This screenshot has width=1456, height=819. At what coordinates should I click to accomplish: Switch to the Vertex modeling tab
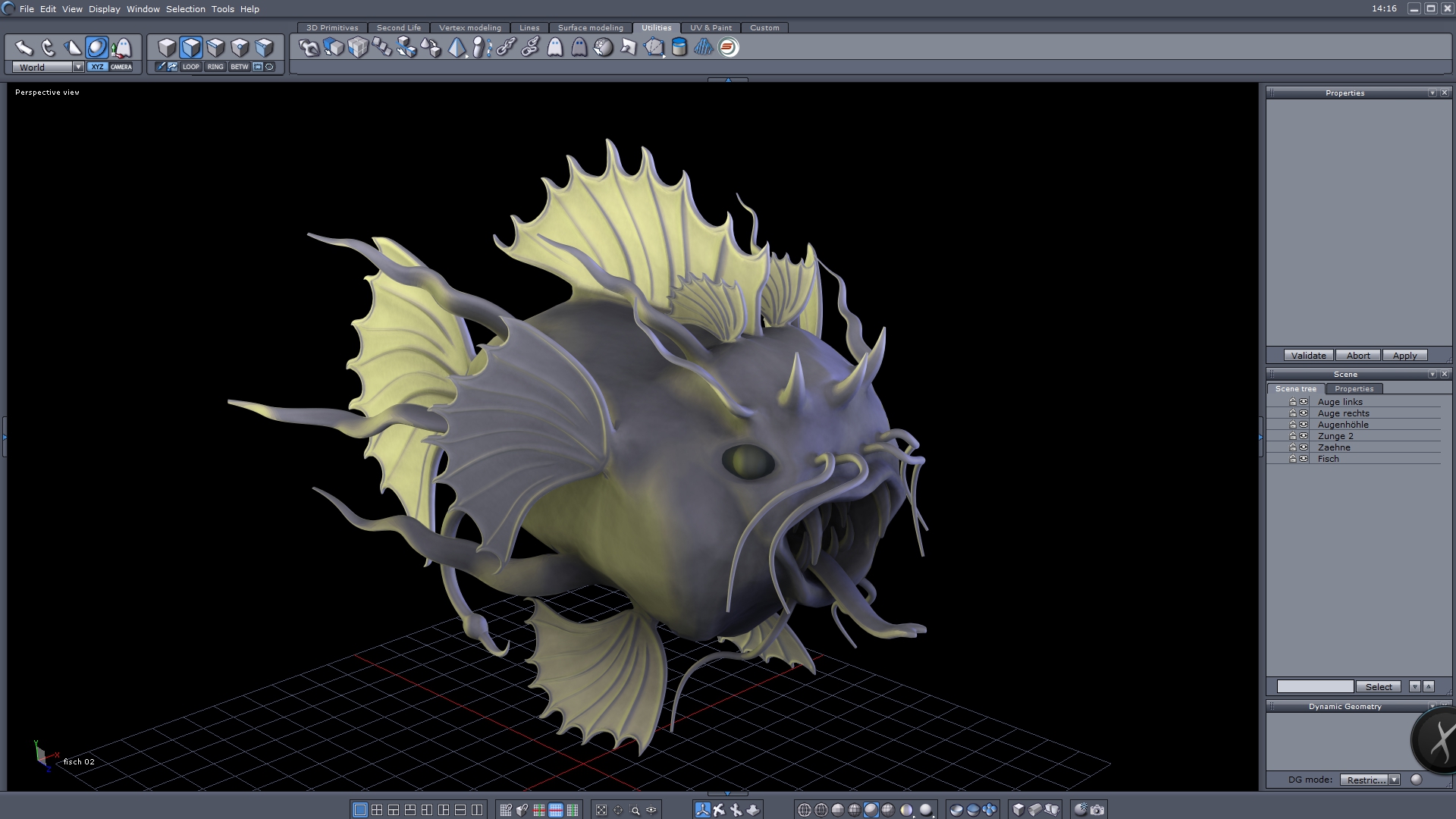click(469, 28)
